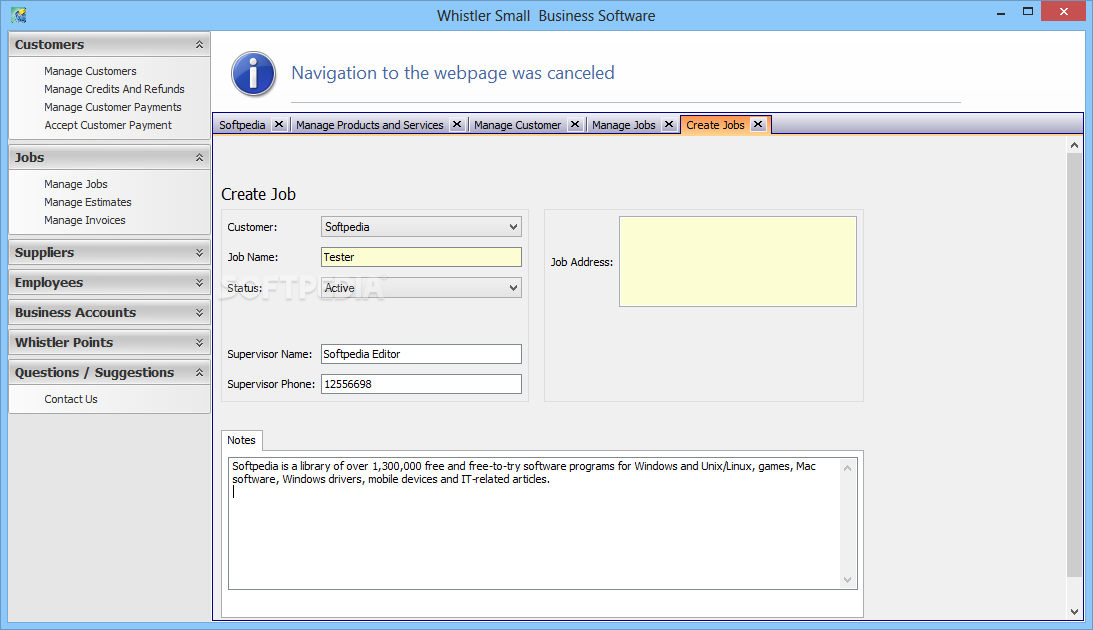
Task: Click the Supervisor Phone input field
Action: [x=421, y=384]
